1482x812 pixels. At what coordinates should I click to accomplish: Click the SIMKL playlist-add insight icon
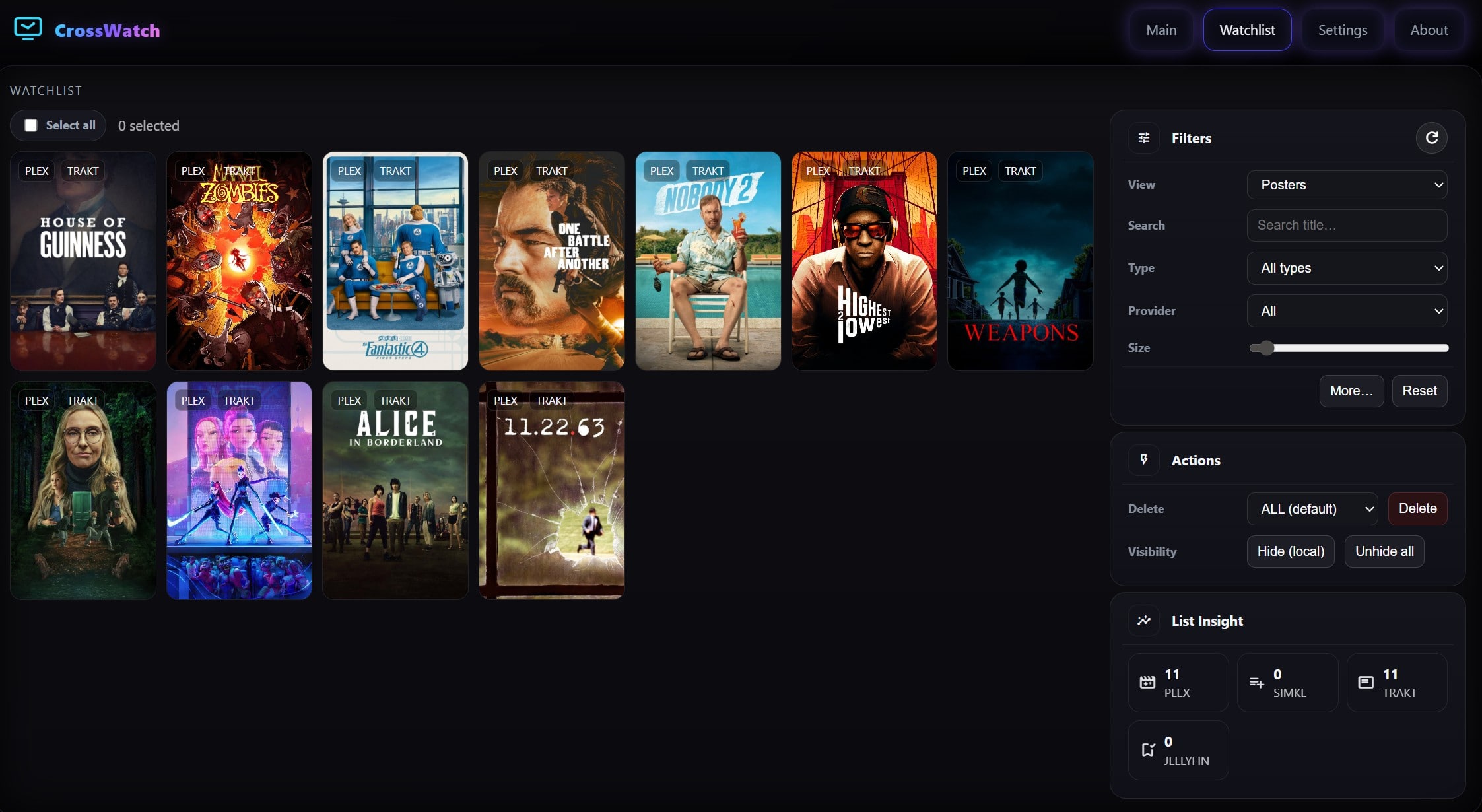1256,683
